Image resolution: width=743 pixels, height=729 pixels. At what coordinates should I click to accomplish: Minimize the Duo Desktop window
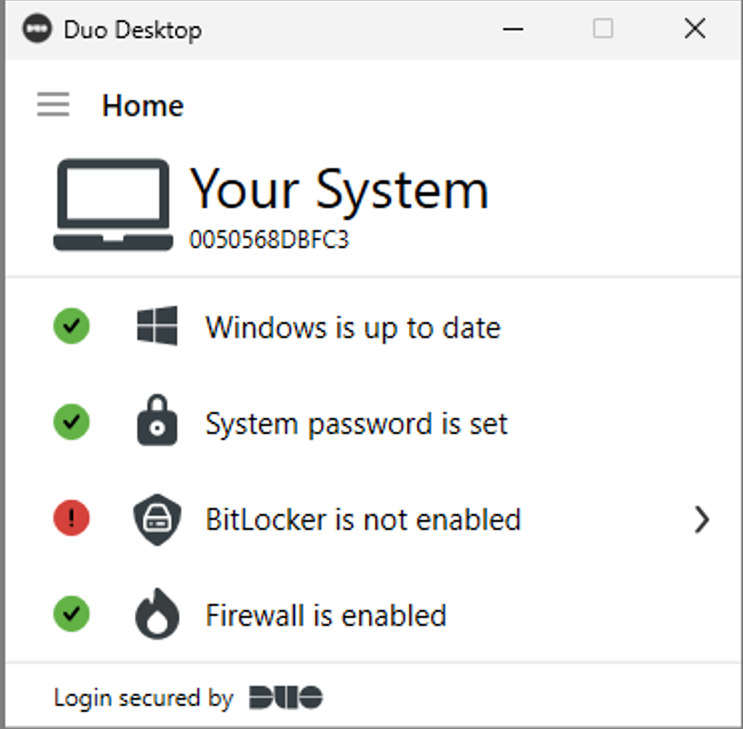[x=512, y=29]
